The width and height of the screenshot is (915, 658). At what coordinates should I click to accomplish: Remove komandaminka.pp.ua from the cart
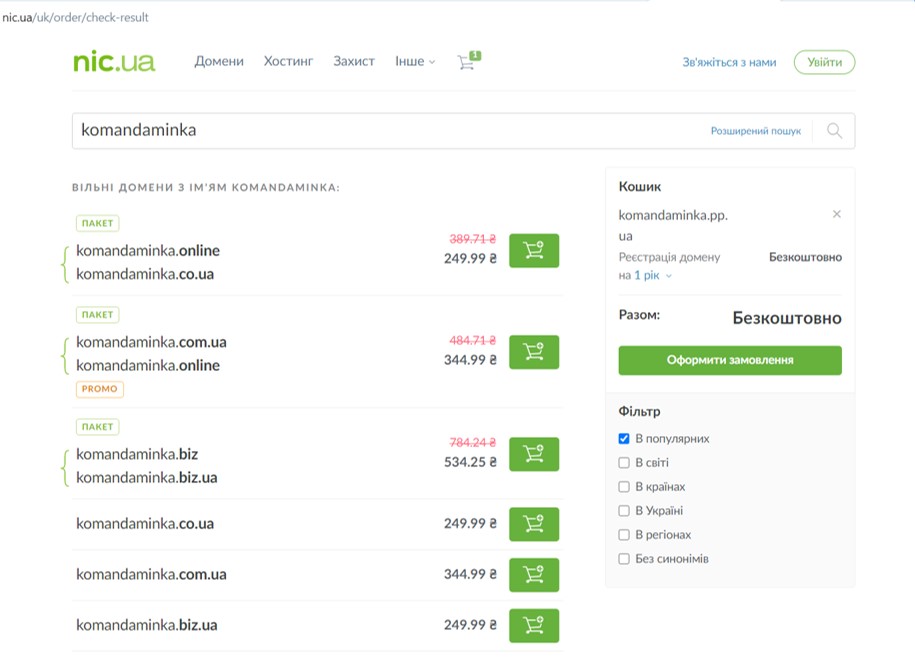pos(837,214)
